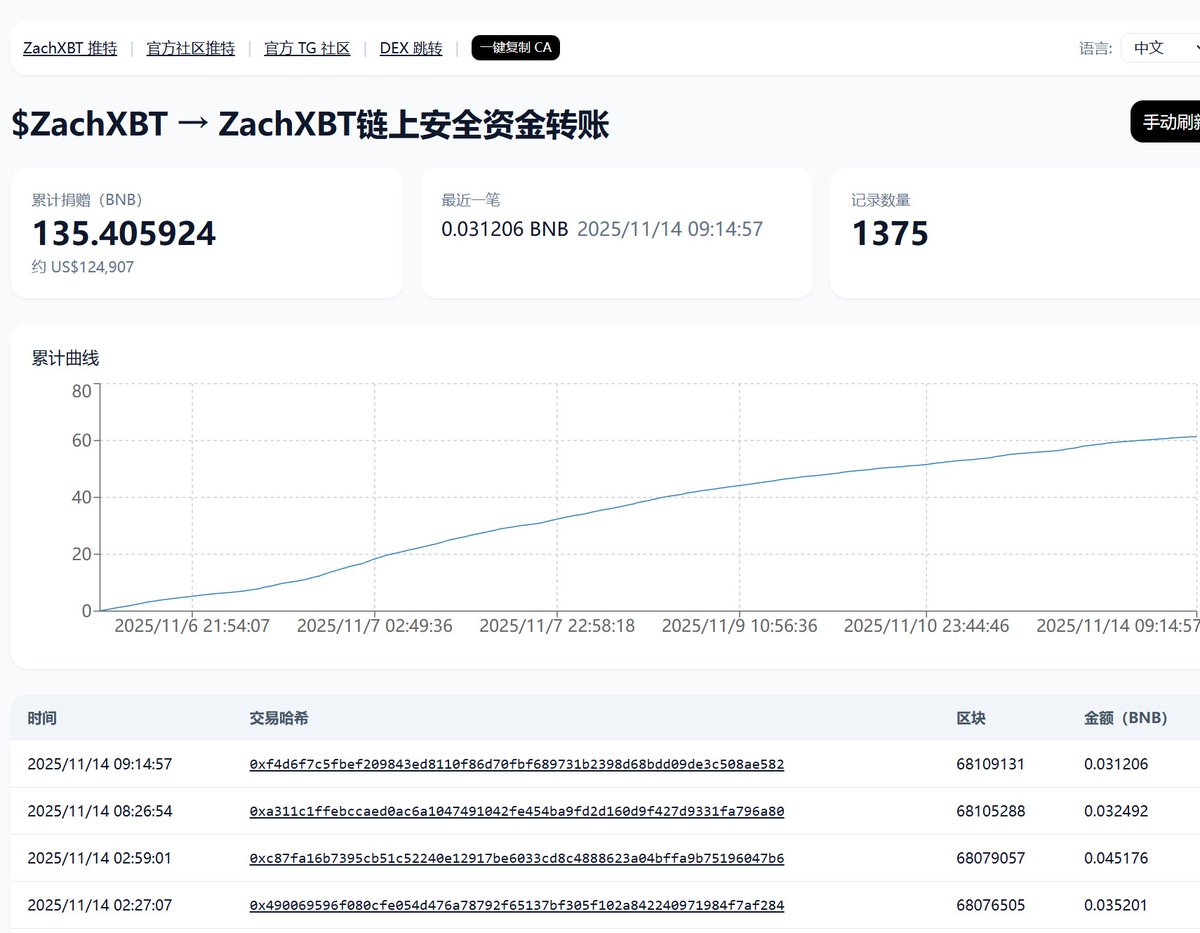
Task: Click the page heading $ZachXBT → ZachXBT链上安全资金转账
Action: point(311,125)
